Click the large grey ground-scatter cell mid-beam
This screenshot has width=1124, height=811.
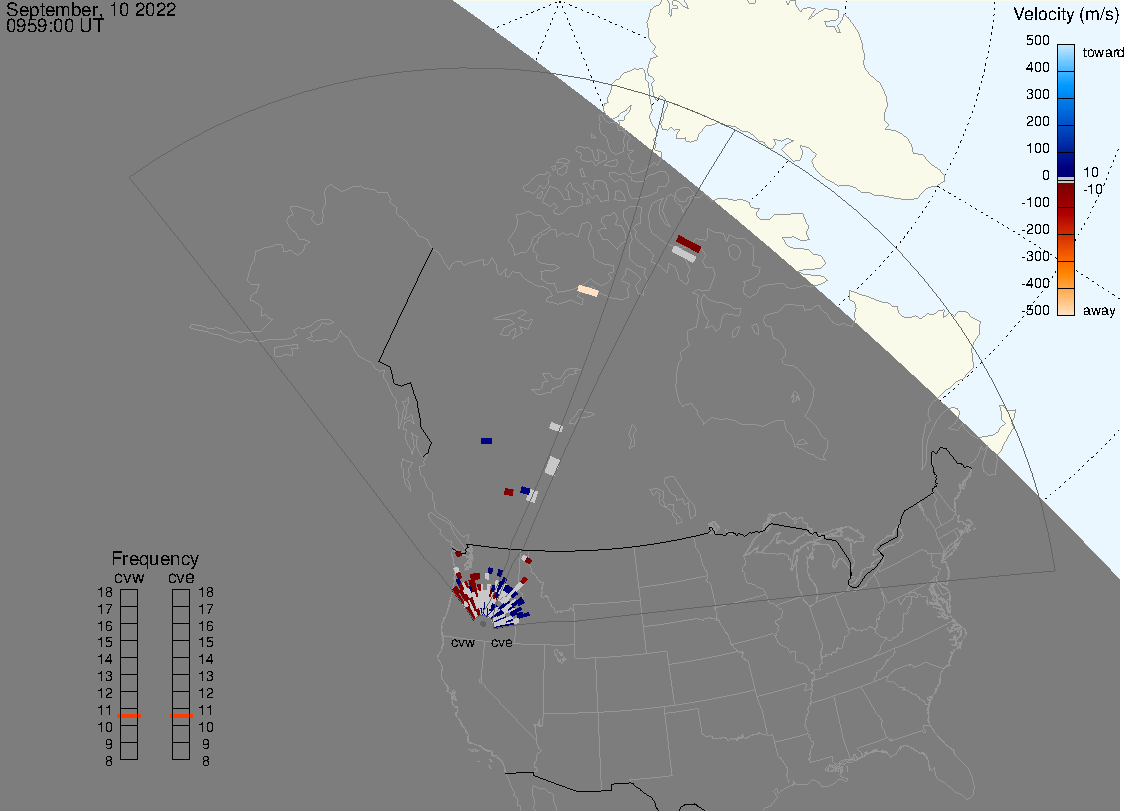click(552, 465)
